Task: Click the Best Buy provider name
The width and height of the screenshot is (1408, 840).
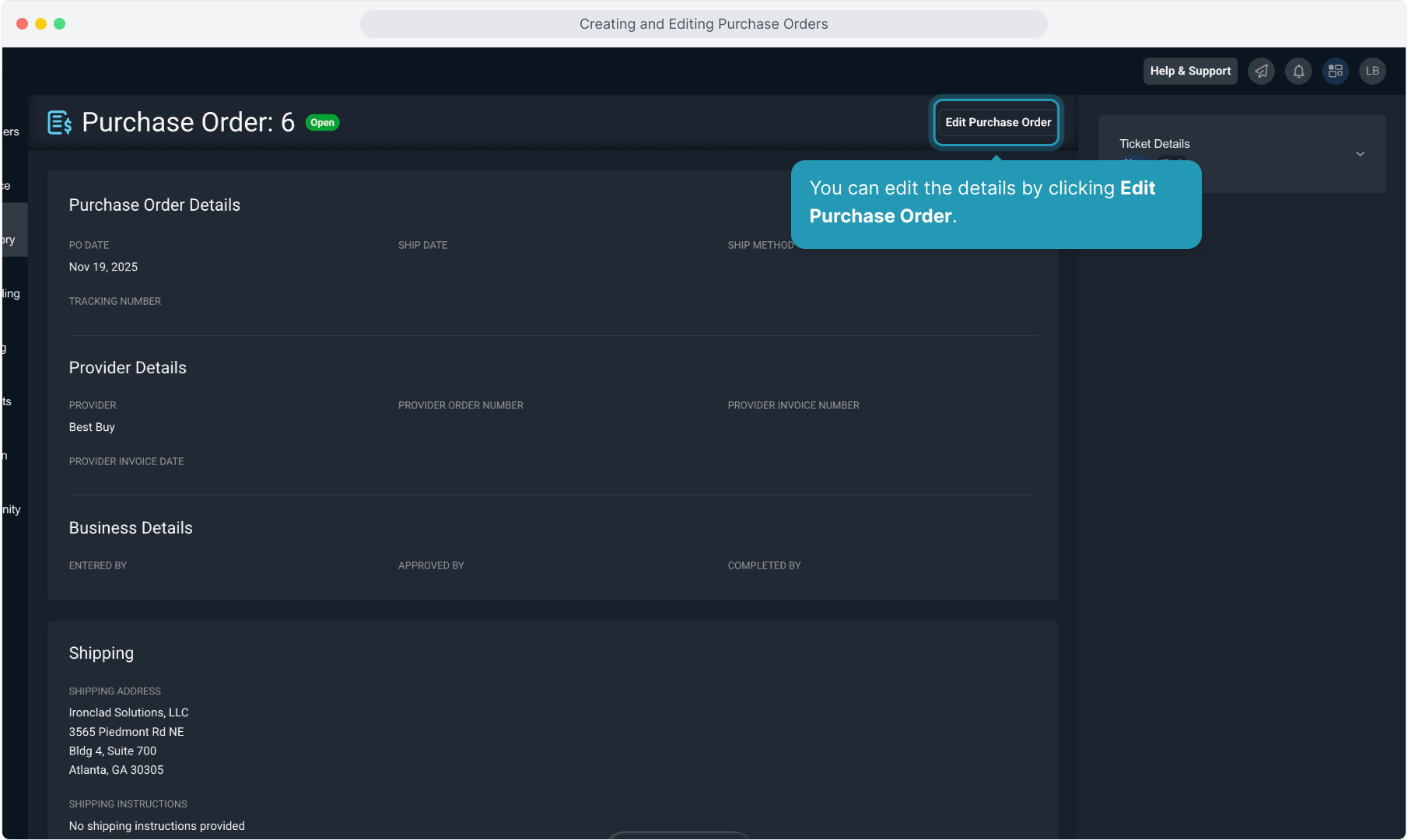Action: coord(92,427)
